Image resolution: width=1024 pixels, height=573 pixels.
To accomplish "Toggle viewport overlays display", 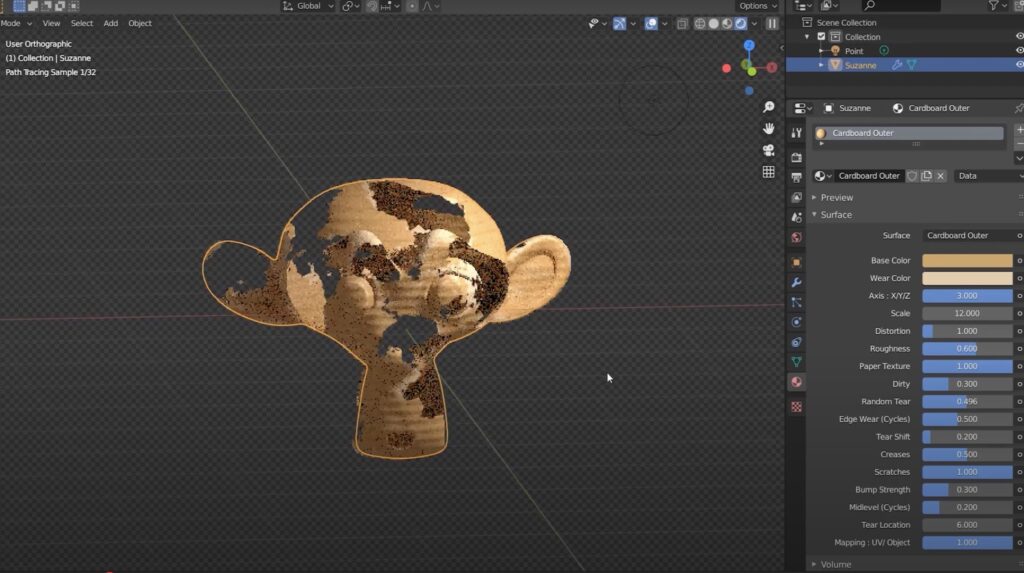I will click(x=651, y=24).
